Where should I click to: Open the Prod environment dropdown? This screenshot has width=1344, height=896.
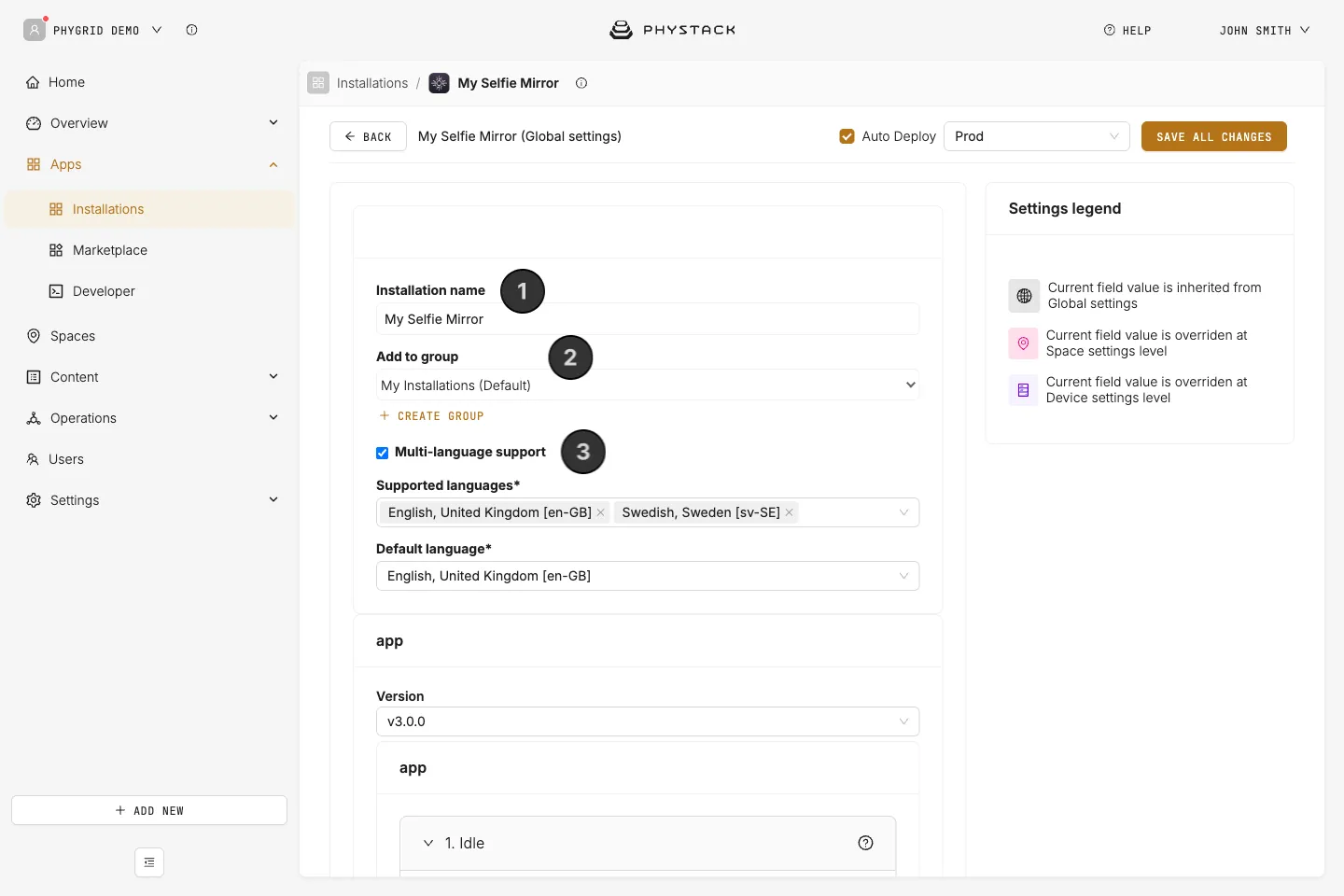click(1037, 136)
